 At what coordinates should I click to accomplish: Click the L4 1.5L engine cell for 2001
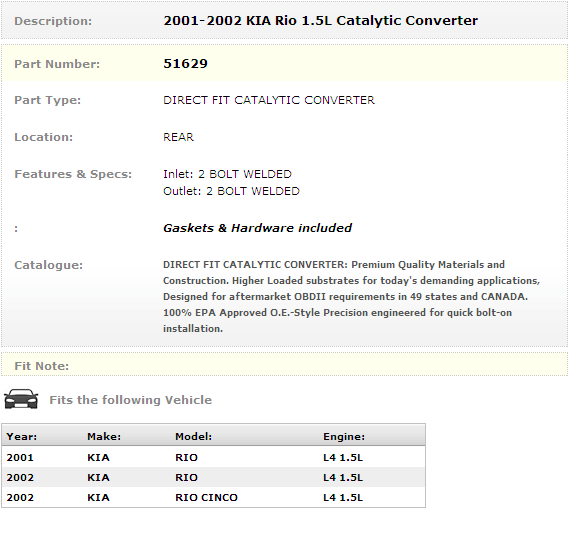343,457
